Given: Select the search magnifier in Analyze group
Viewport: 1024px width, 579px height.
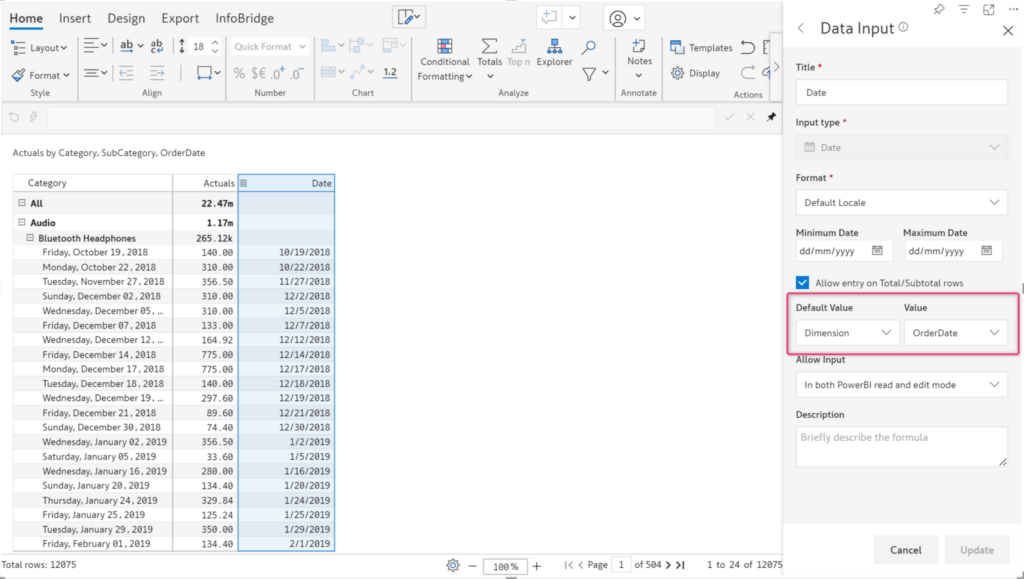Looking at the screenshot, I should pyautogui.click(x=588, y=46).
